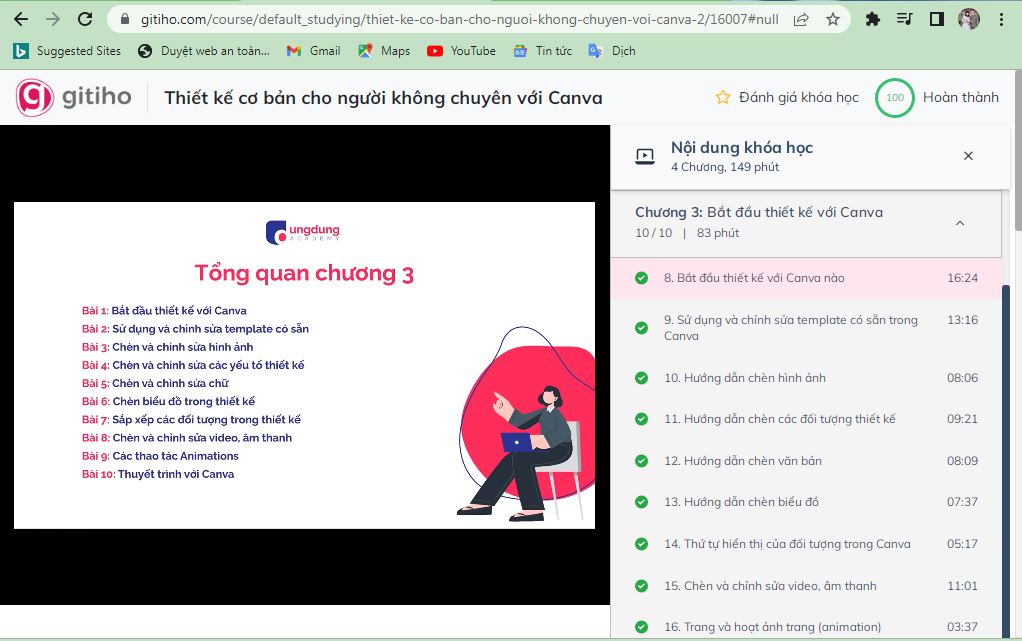The width and height of the screenshot is (1022, 641).
Task: Open lesson 8 Bắt đầu thiết kế với Canva nào
Action: coord(806,278)
